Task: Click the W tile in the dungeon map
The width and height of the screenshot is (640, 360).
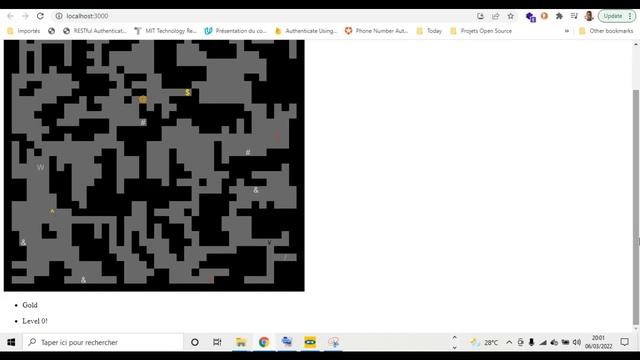Action: pos(40,167)
